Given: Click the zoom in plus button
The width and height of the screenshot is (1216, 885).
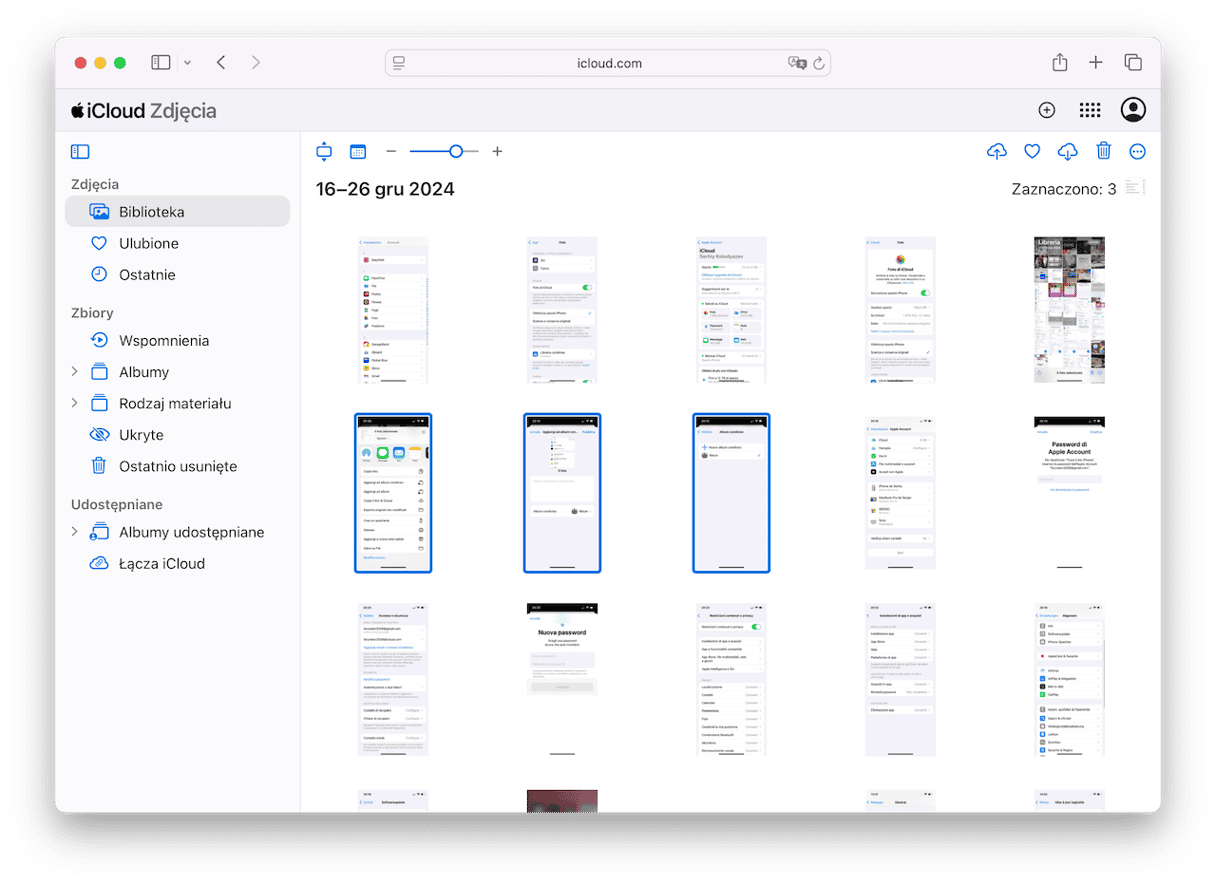Looking at the screenshot, I should tap(497, 152).
